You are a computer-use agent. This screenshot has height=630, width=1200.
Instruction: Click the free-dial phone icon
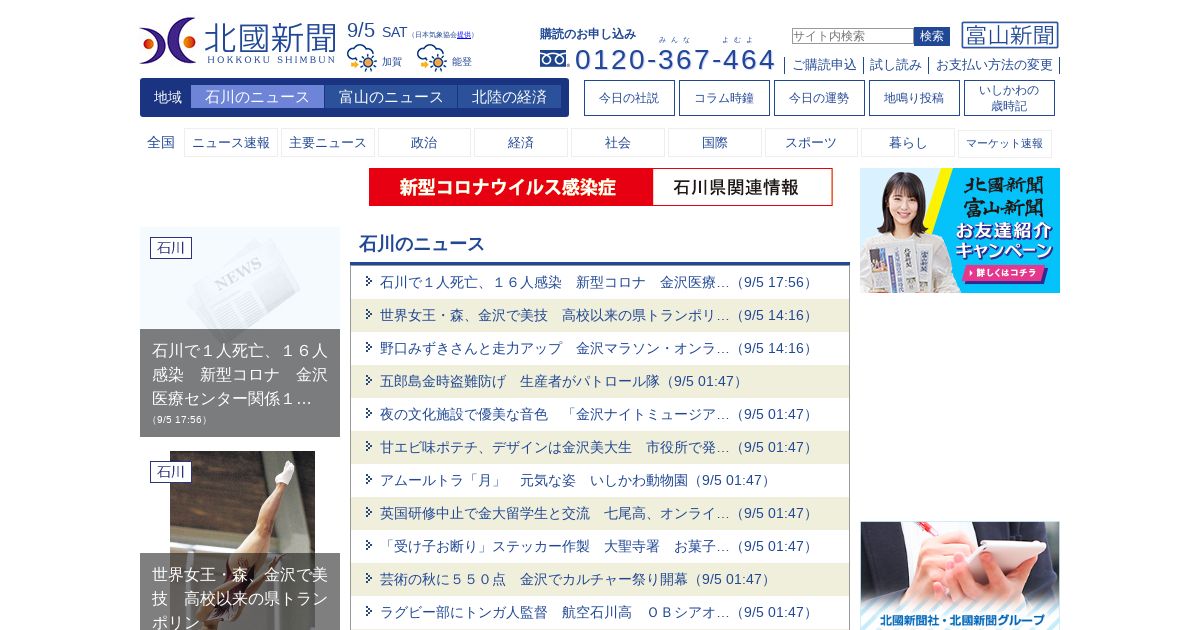[553, 59]
